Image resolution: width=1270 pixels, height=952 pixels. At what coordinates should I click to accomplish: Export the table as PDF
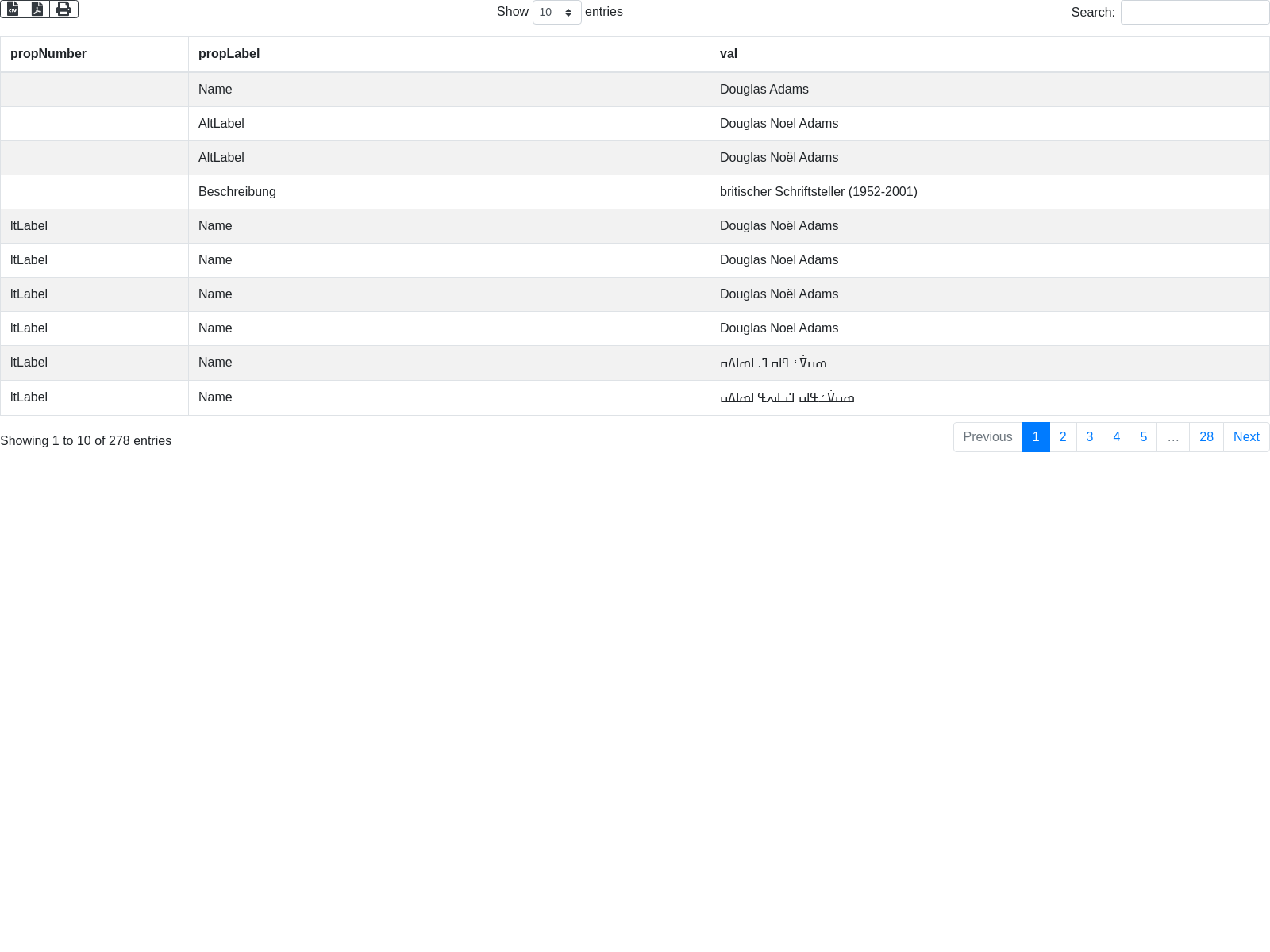pos(37,9)
